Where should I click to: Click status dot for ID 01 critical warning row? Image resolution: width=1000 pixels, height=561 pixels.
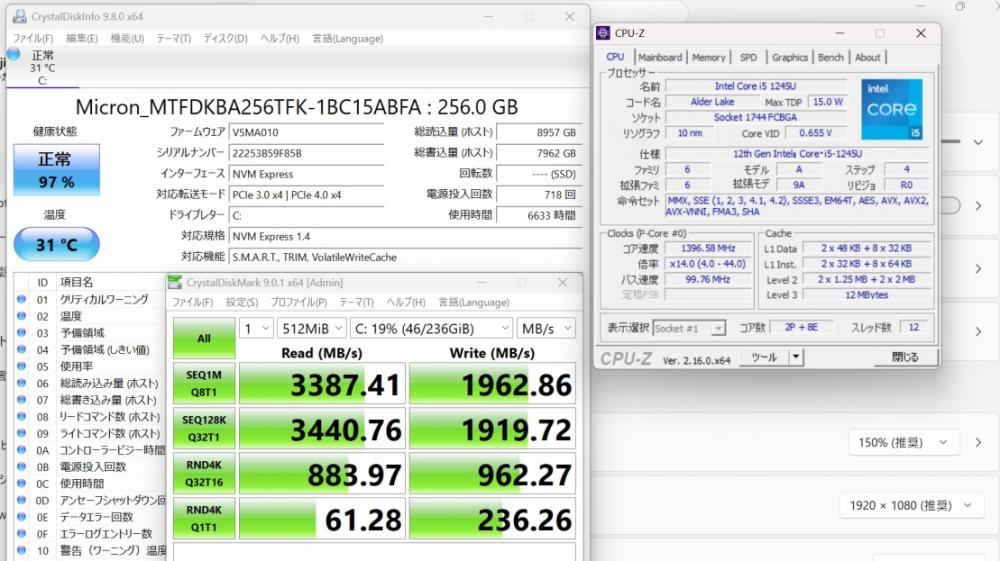(21, 299)
